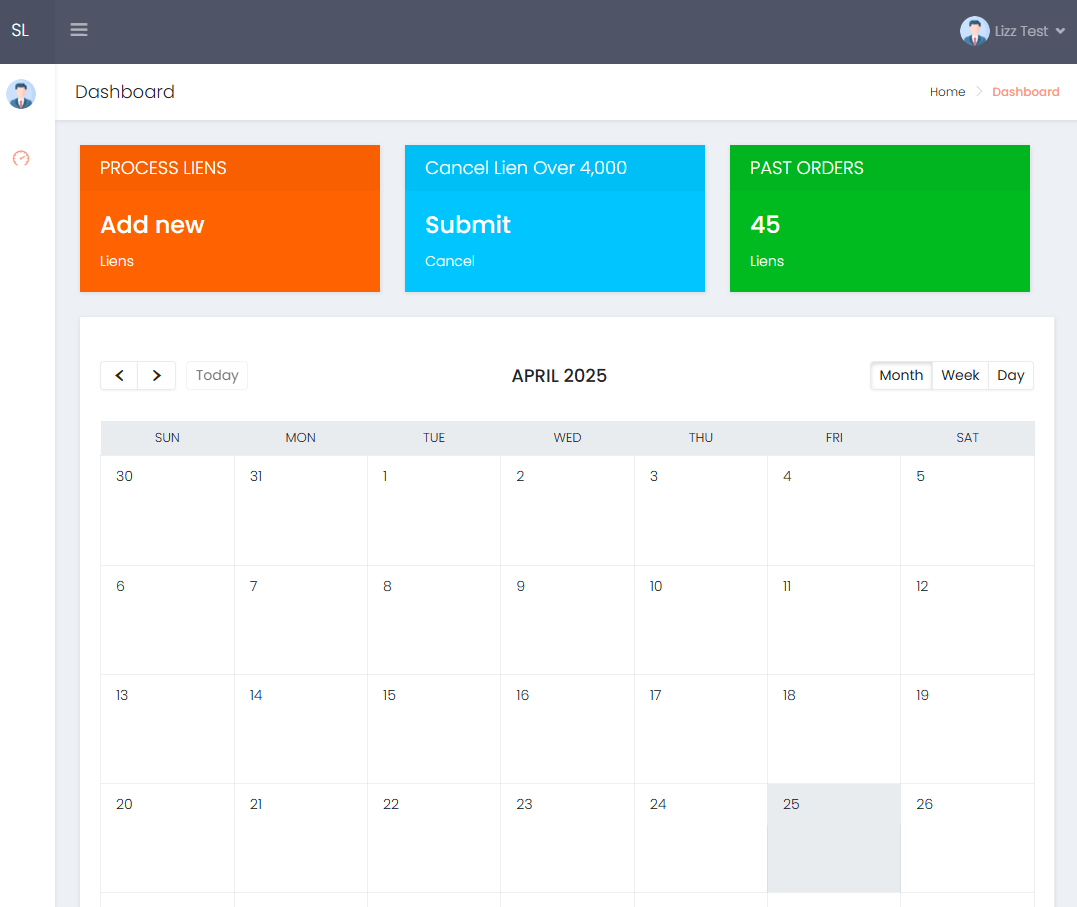Go to next month arrow
The width and height of the screenshot is (1077, 907).
coord(157,375)
